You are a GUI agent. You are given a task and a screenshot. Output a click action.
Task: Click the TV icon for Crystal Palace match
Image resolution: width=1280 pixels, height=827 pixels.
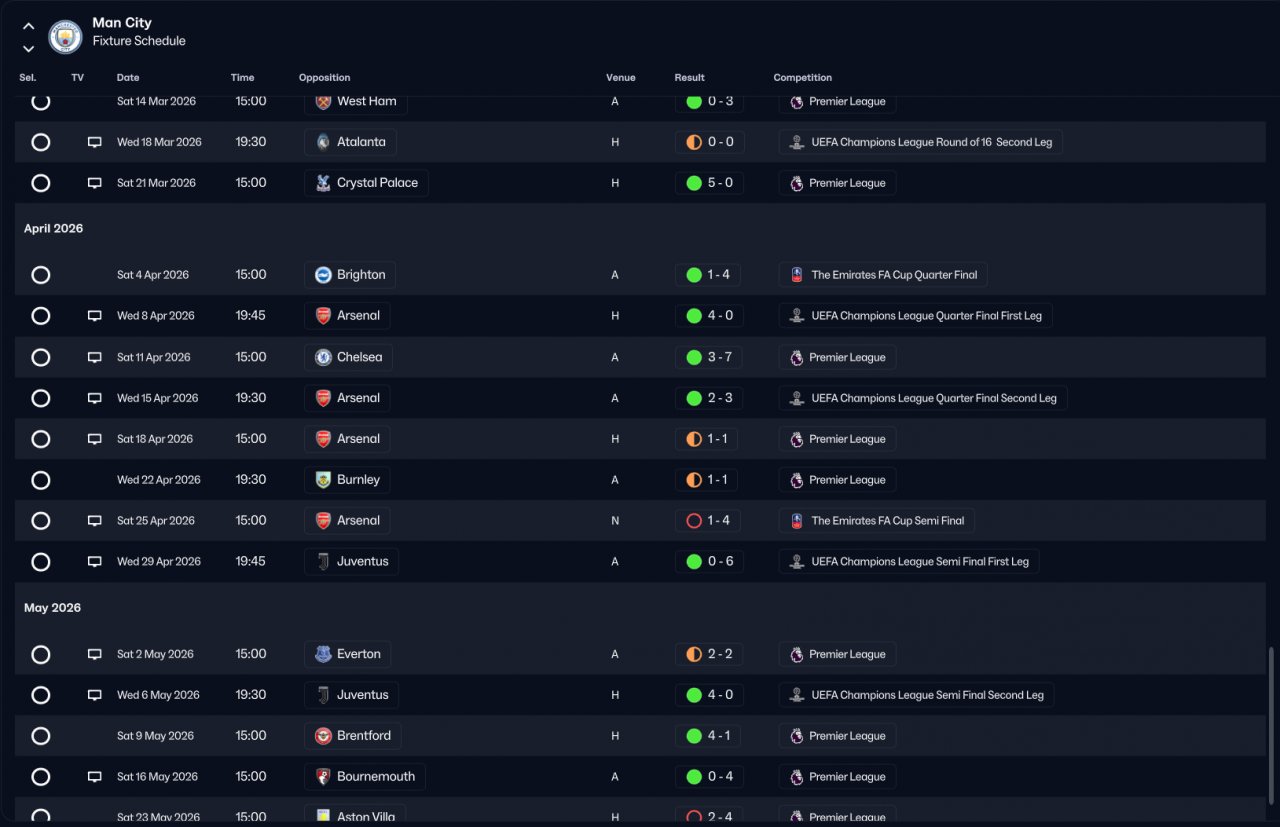[95, 183]
